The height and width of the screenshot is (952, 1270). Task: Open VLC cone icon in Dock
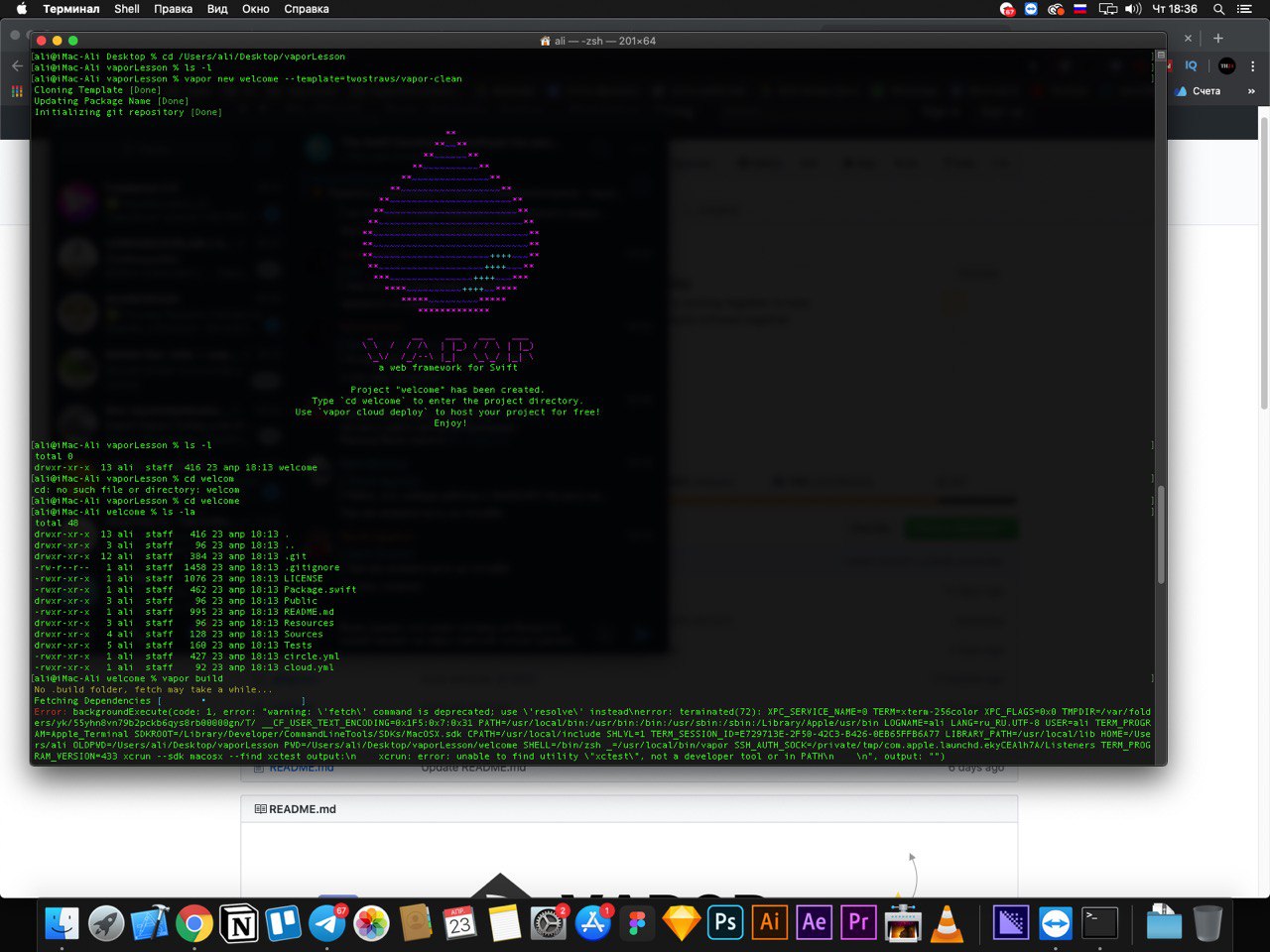point(948,924)
